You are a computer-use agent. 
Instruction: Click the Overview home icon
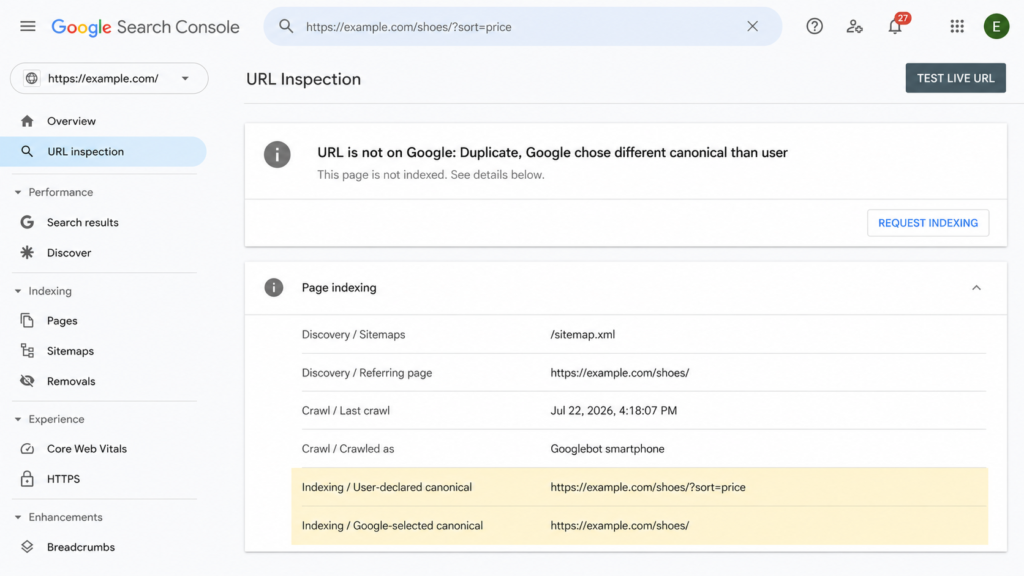pyautogui.click(x=27, y=121)
